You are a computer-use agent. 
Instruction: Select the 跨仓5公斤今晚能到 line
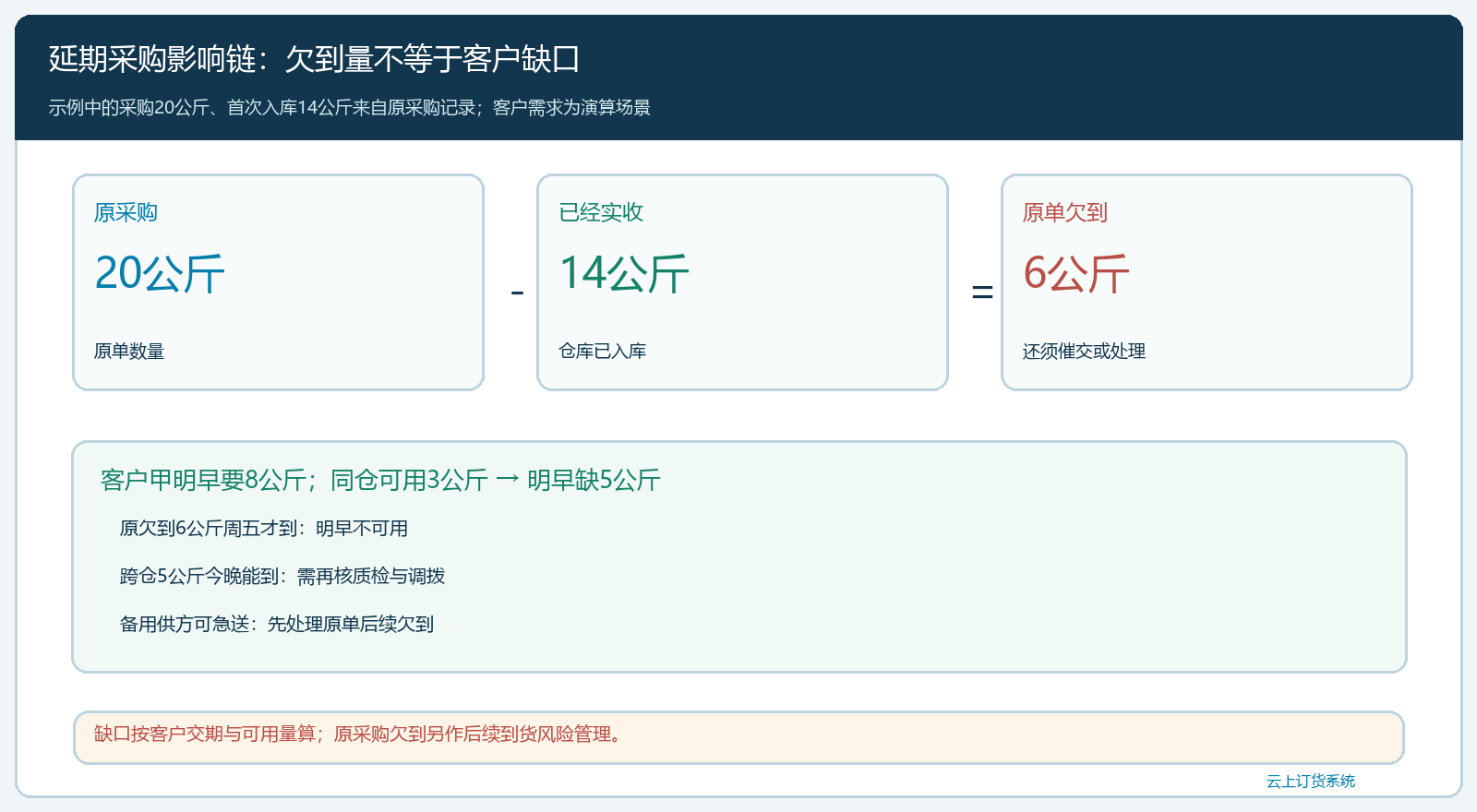[x=282, y=577]
